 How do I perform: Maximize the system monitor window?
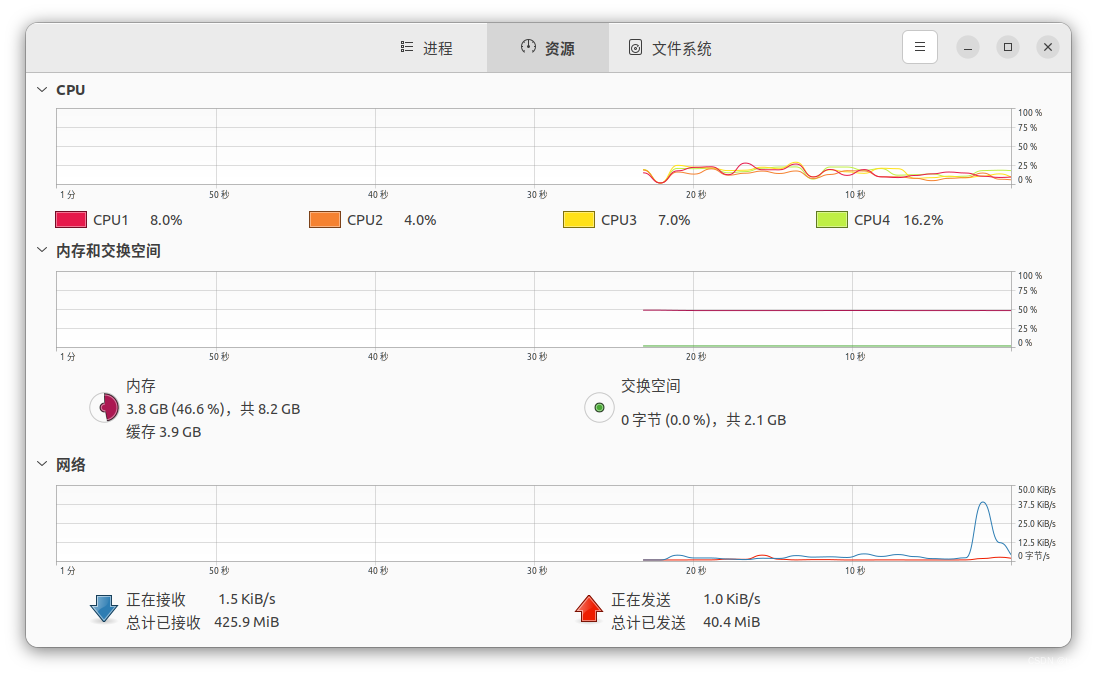(1008, 47)
